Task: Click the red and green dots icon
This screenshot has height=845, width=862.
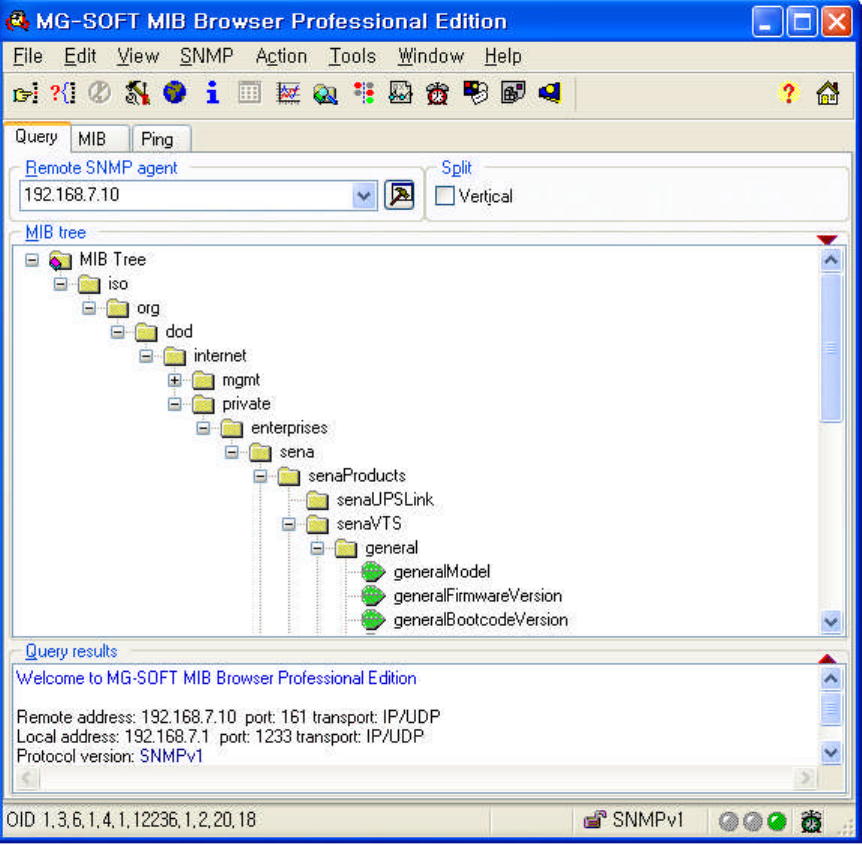Action: click(364, 93)
